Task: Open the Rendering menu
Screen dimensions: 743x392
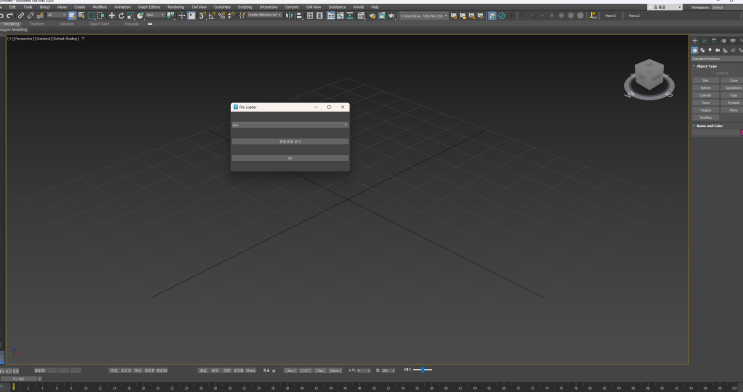Action: click(x=175, y=7)
